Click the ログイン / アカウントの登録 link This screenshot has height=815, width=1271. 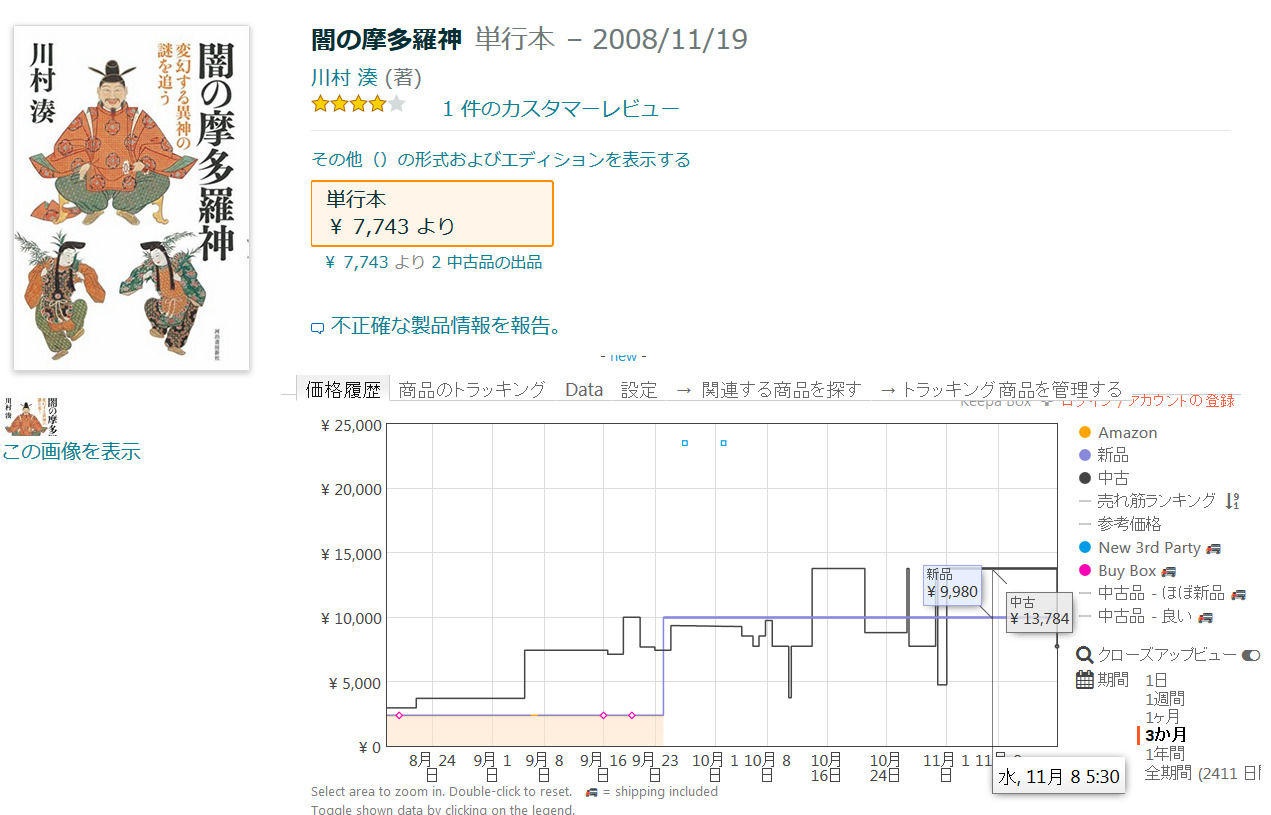click(1147, 401)
